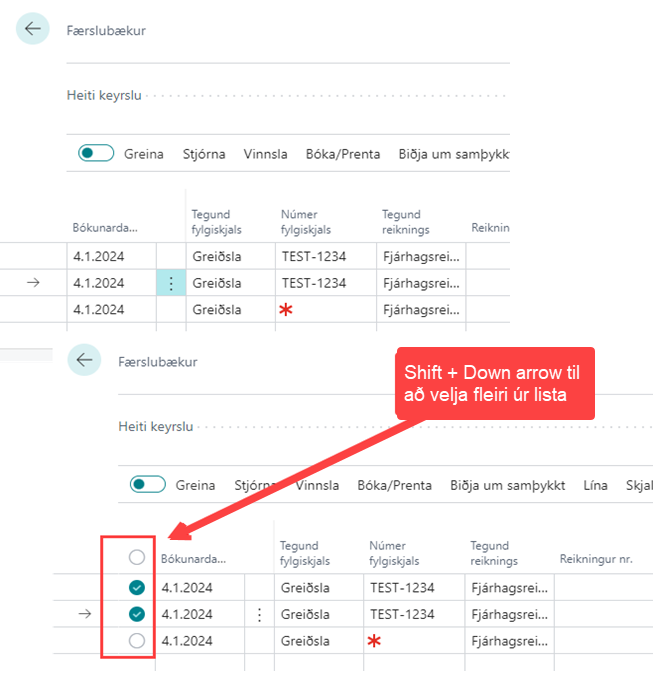
Task: Click the back arrow in the lower Færslubækur page
Action: 85,360
